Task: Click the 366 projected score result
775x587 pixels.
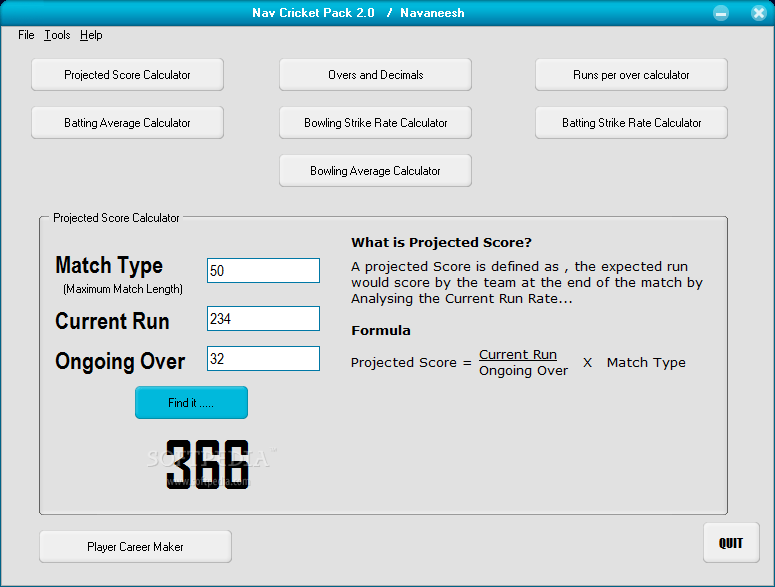Action: (208, 464)
